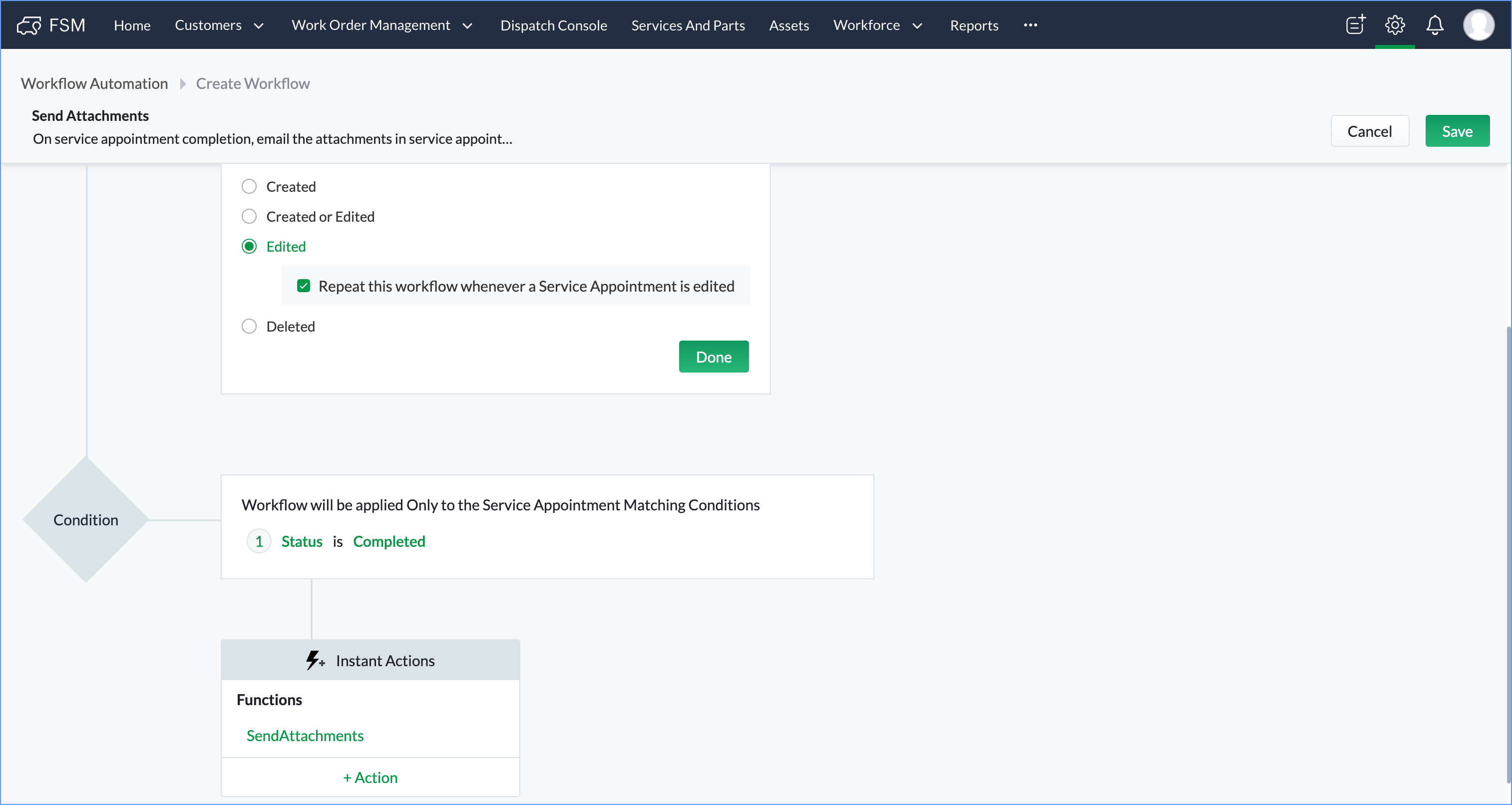Open the settings gear icon
Viewport: 1512px width, 805px height.
pyautogui.click(x=1395, y=25)
